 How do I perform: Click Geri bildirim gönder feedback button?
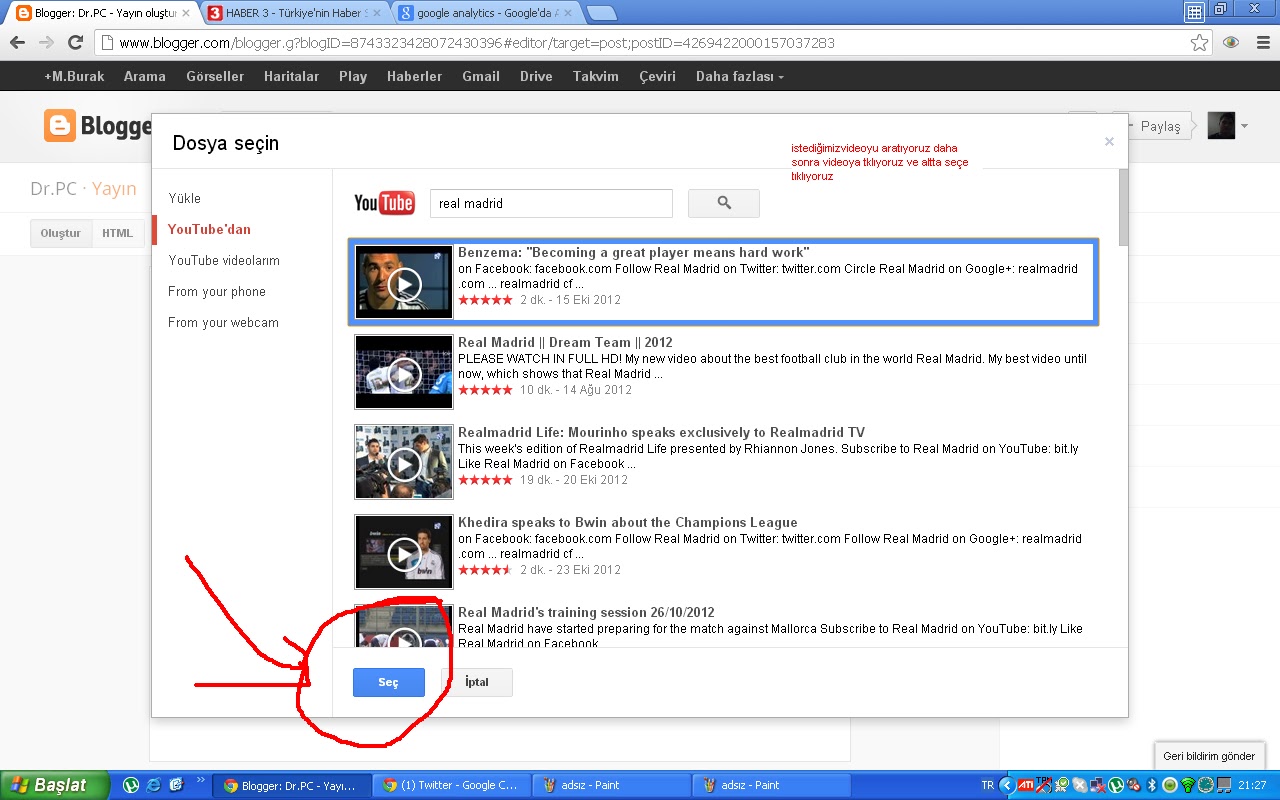click(x=1209, y=756)
